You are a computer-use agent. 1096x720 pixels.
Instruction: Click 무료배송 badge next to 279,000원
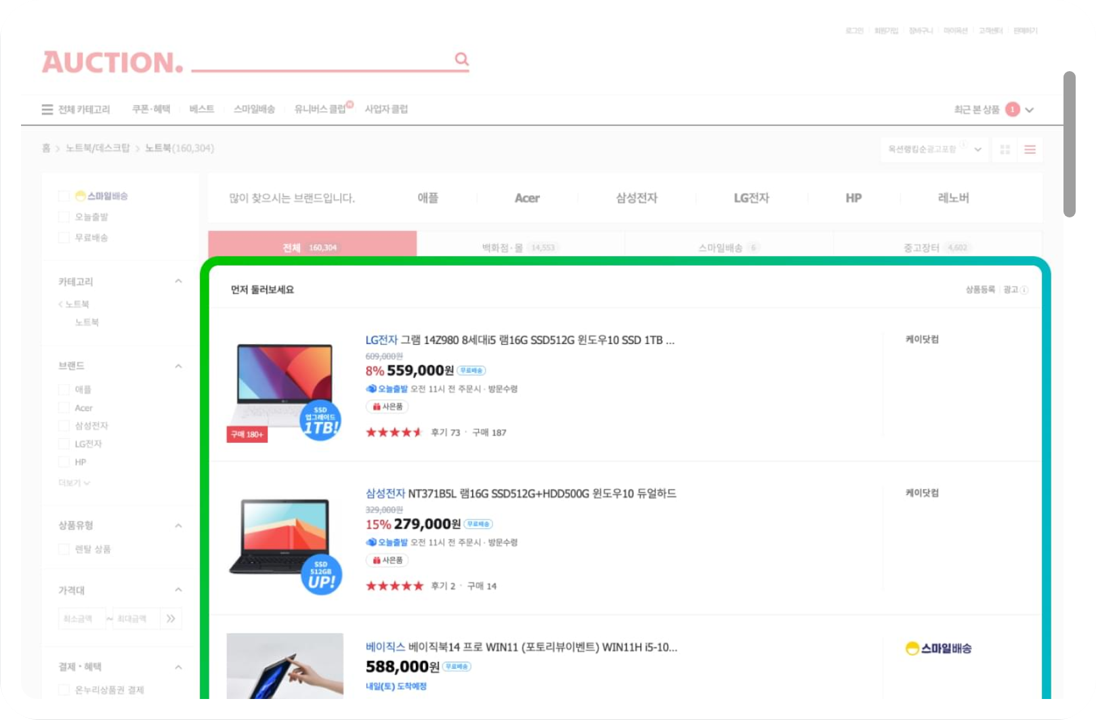point(479,524)
